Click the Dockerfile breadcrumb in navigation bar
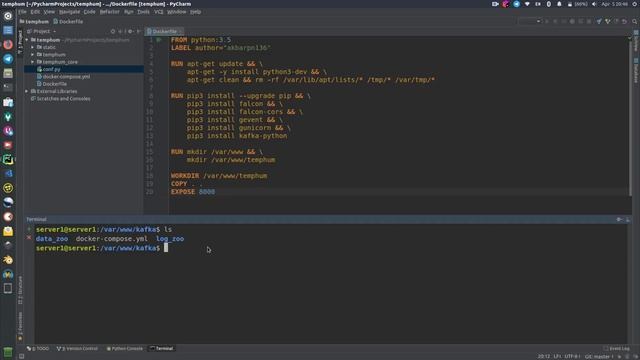This screenshot has width=640, height=360. pyautogui.click(x=69, y=22)
